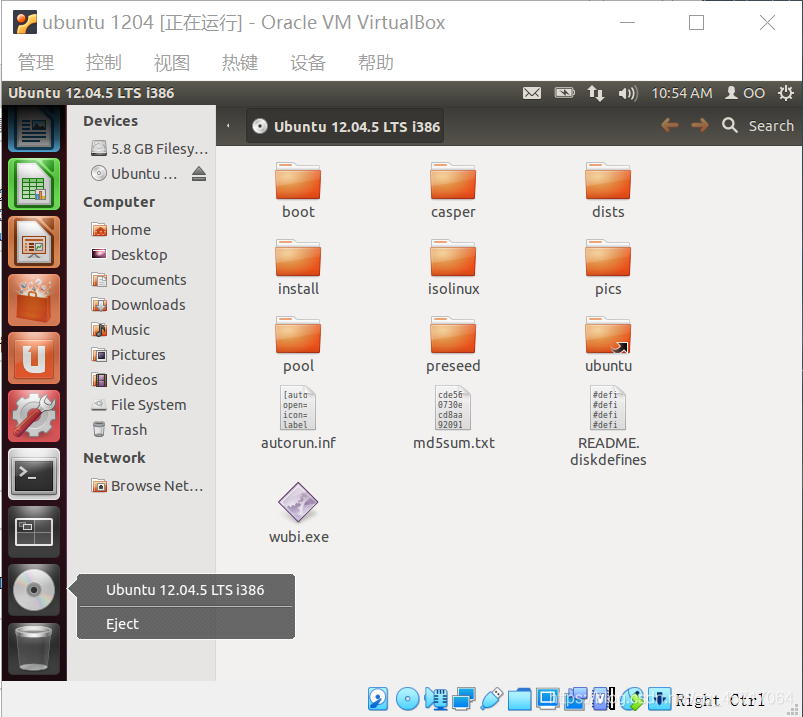Image resolution: width=803 pixels, height=717 pixels.
Task: Click VirtualBox USB status icon
Action: point(492,699)
